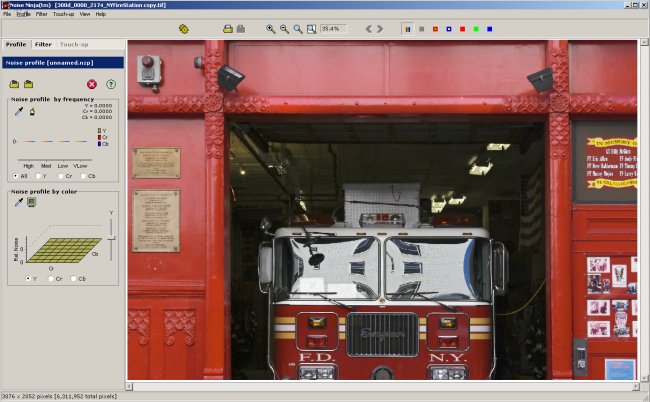Select the Cb radio in frequency panel
Viewport: 650px width, 402px height.
click(83, 176)
